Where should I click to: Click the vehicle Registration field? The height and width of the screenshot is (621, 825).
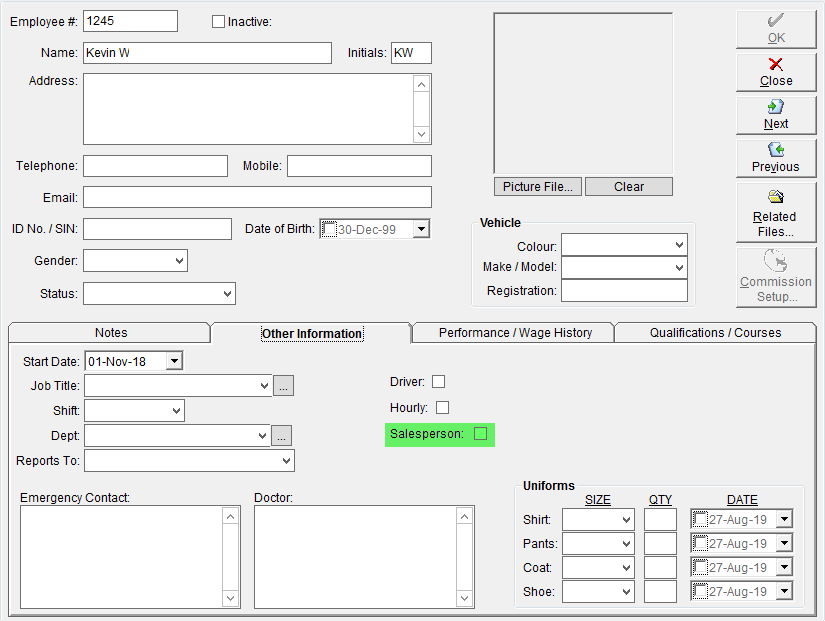click(625, 291)
